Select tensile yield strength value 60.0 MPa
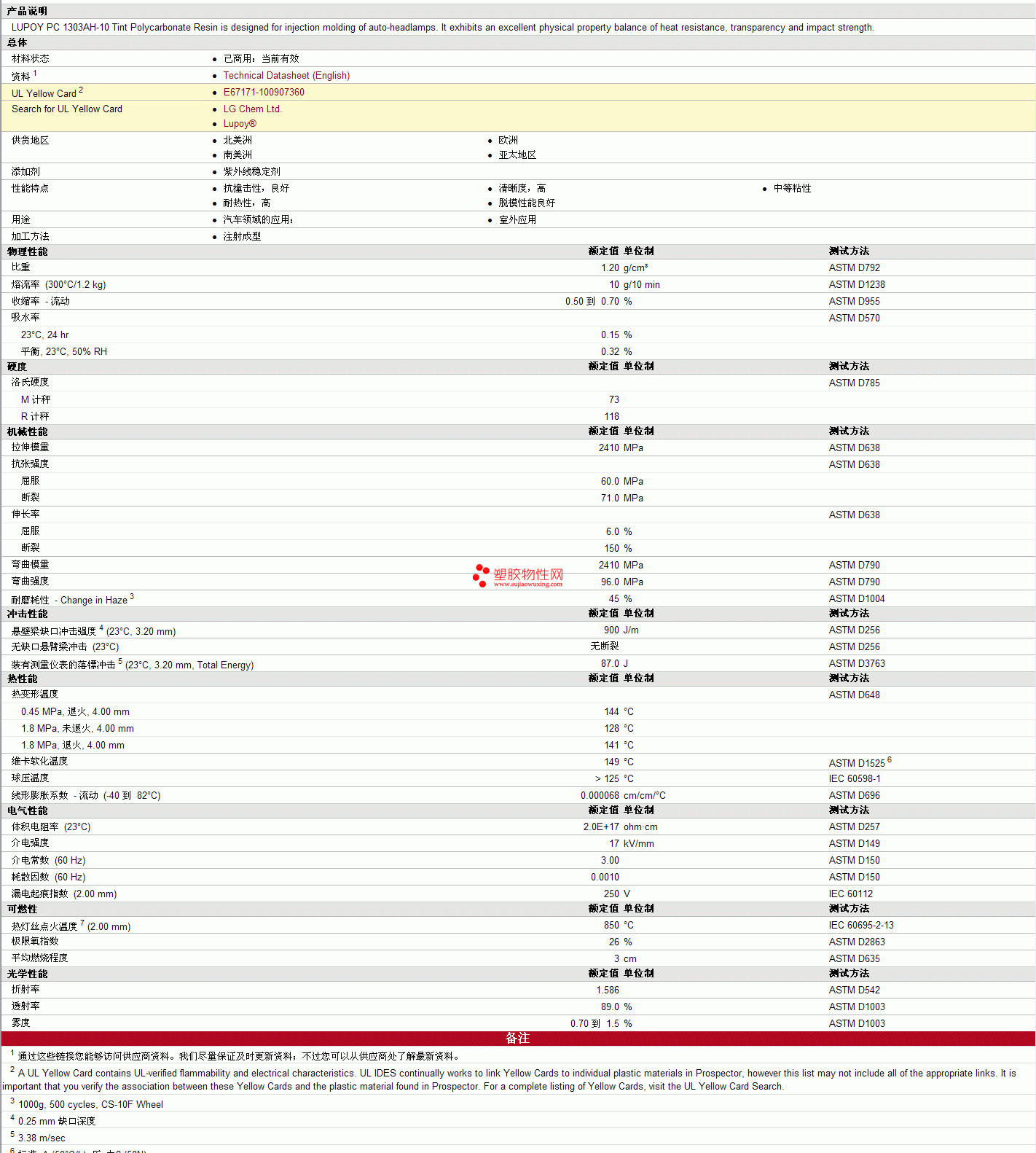This screenshot has width=1036, height=1153. [621, 481]
